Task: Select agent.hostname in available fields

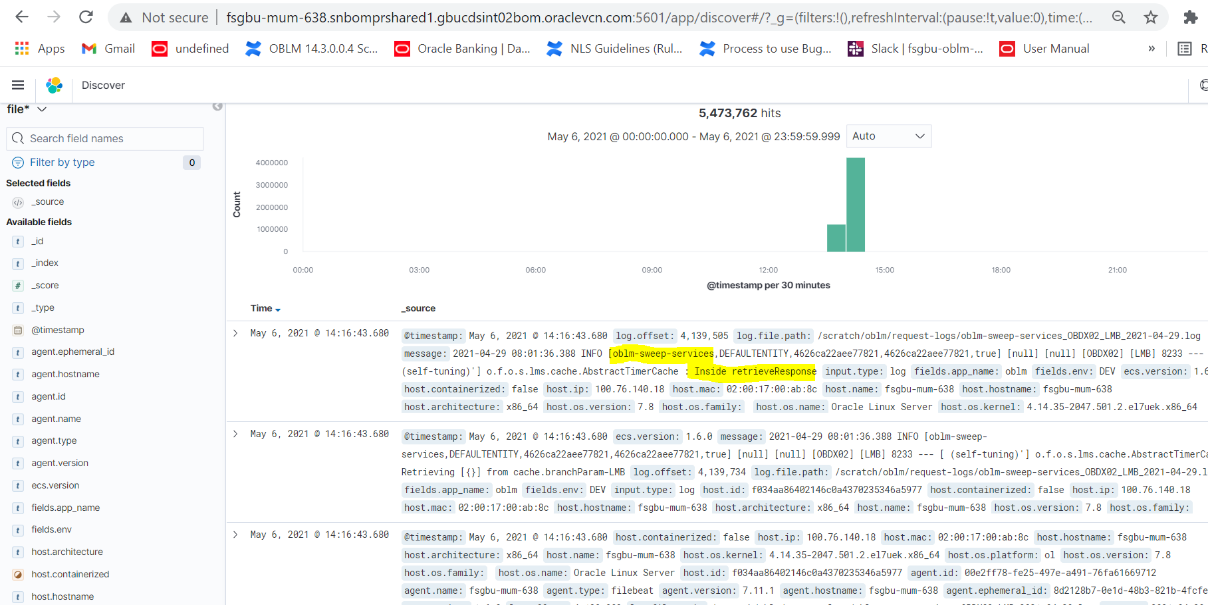Action: click(x=65, y=374)
